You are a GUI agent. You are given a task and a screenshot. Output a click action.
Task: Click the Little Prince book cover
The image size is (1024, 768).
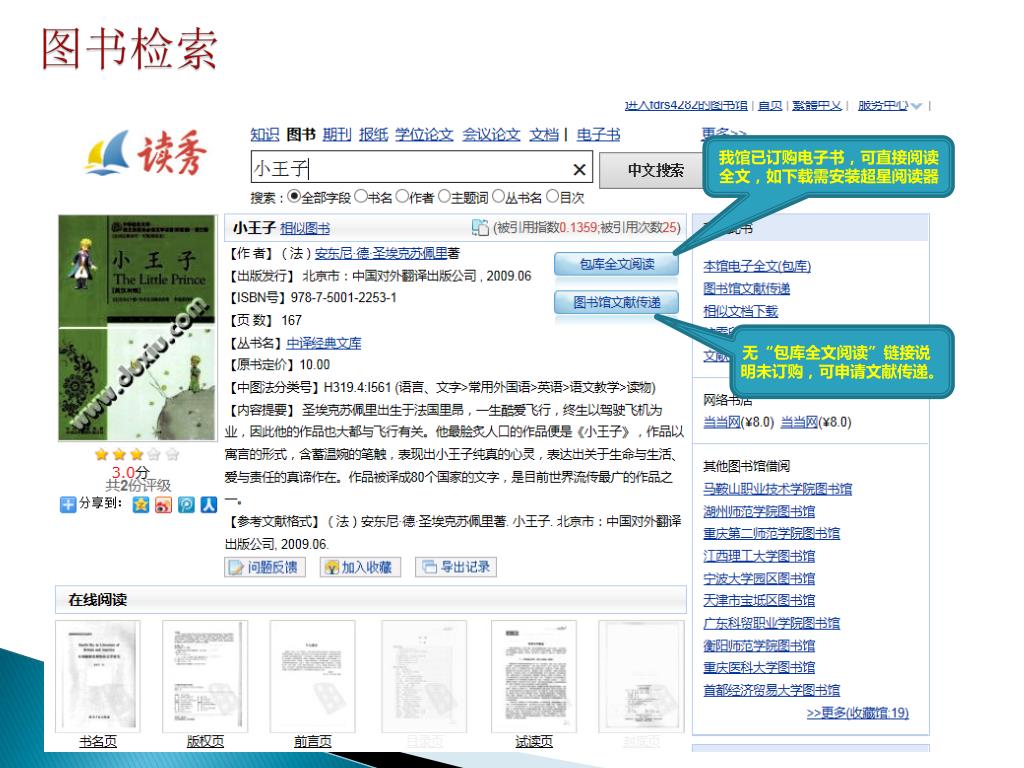tap(137, 328)
